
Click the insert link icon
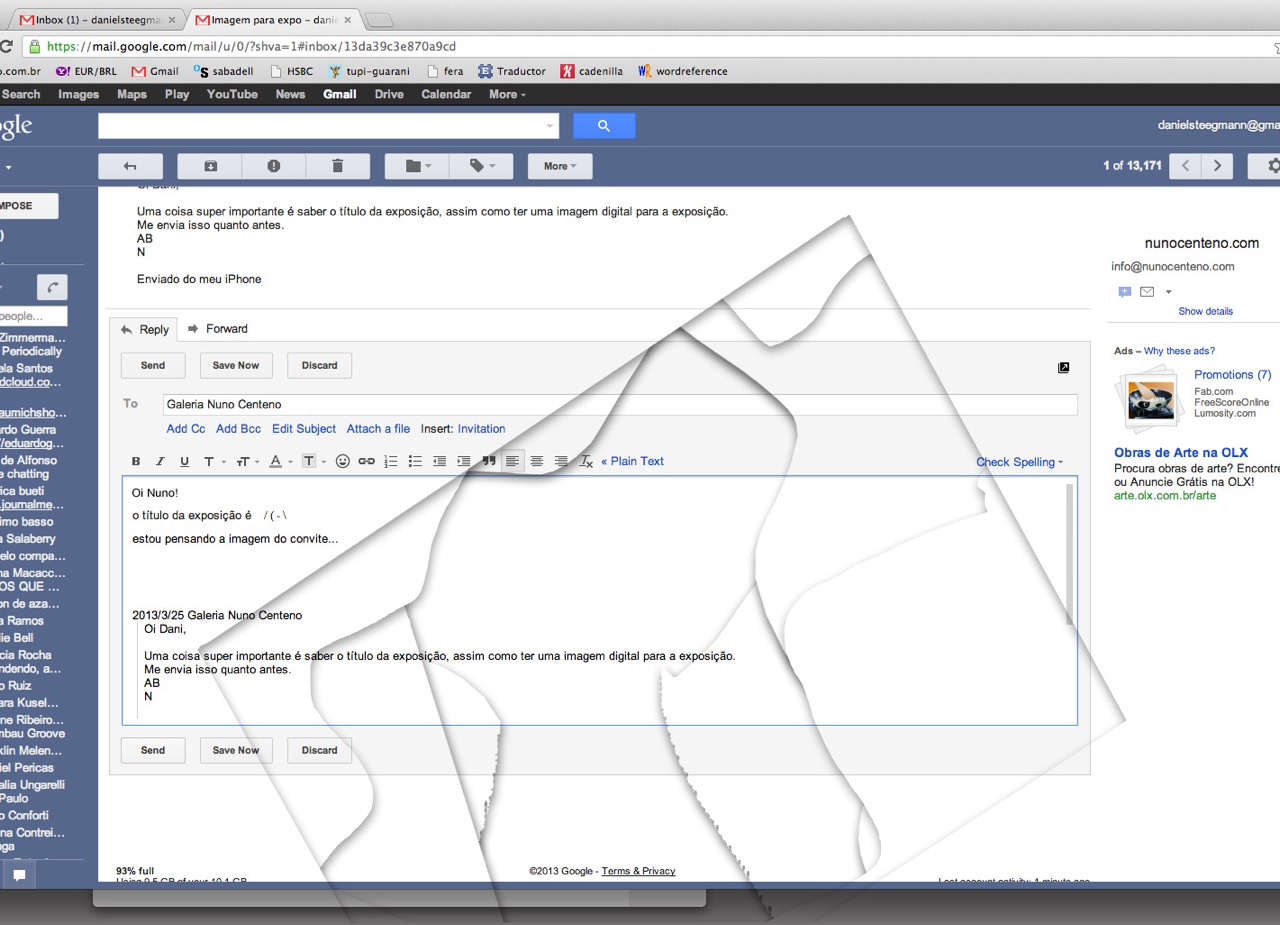(x=367, y=461)
